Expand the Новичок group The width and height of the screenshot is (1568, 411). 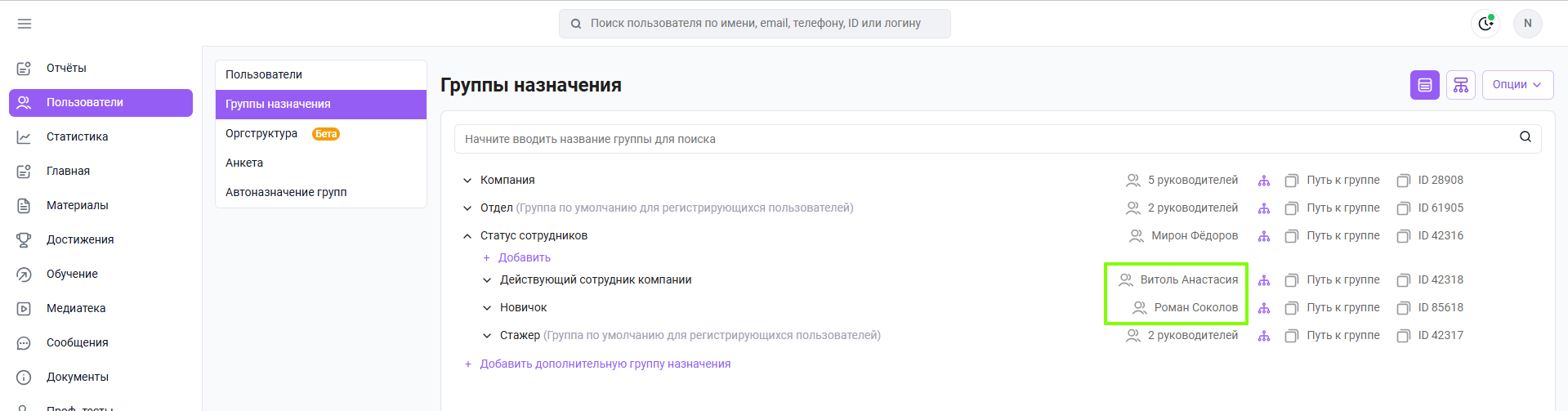[x=487, y=308]
